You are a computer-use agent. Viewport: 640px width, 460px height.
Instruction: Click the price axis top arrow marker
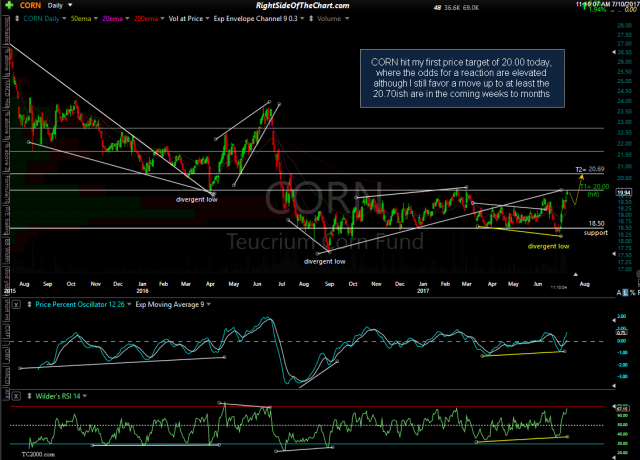[614, 52]
